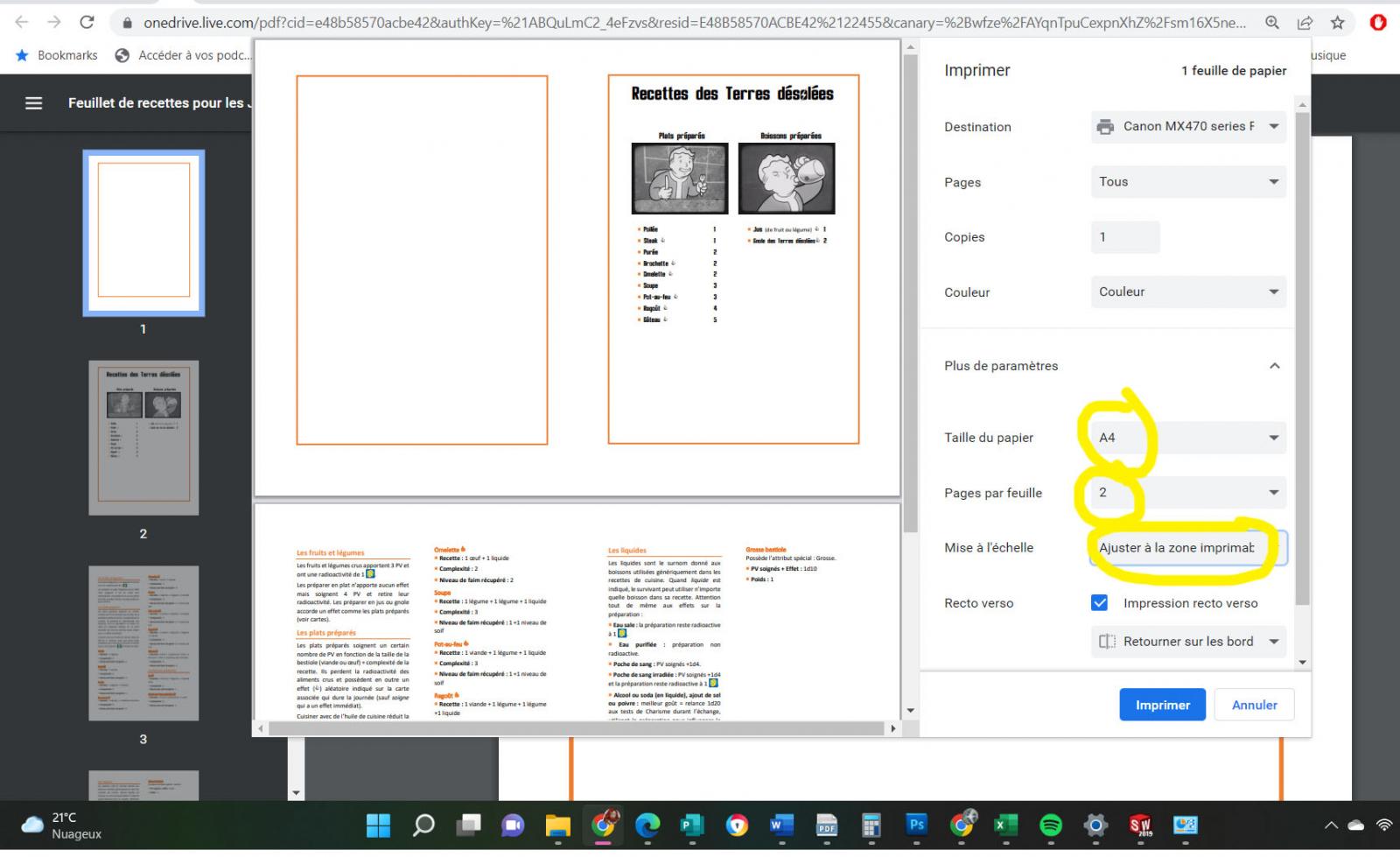The width and height of the screenshot is (1400, 857).
Task: Uncheck Impression recto verso checkbox
Action: tap(1100, 603)
